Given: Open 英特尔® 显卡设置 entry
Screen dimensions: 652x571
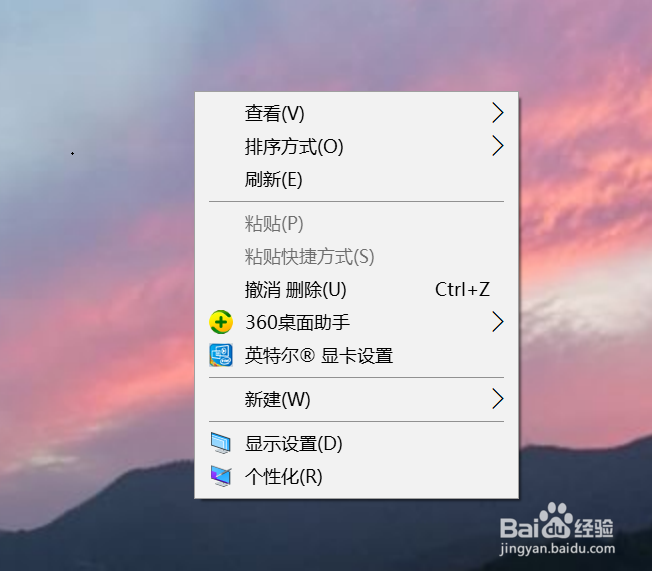Looking at the screenshot, I should (x=356, y=356).
